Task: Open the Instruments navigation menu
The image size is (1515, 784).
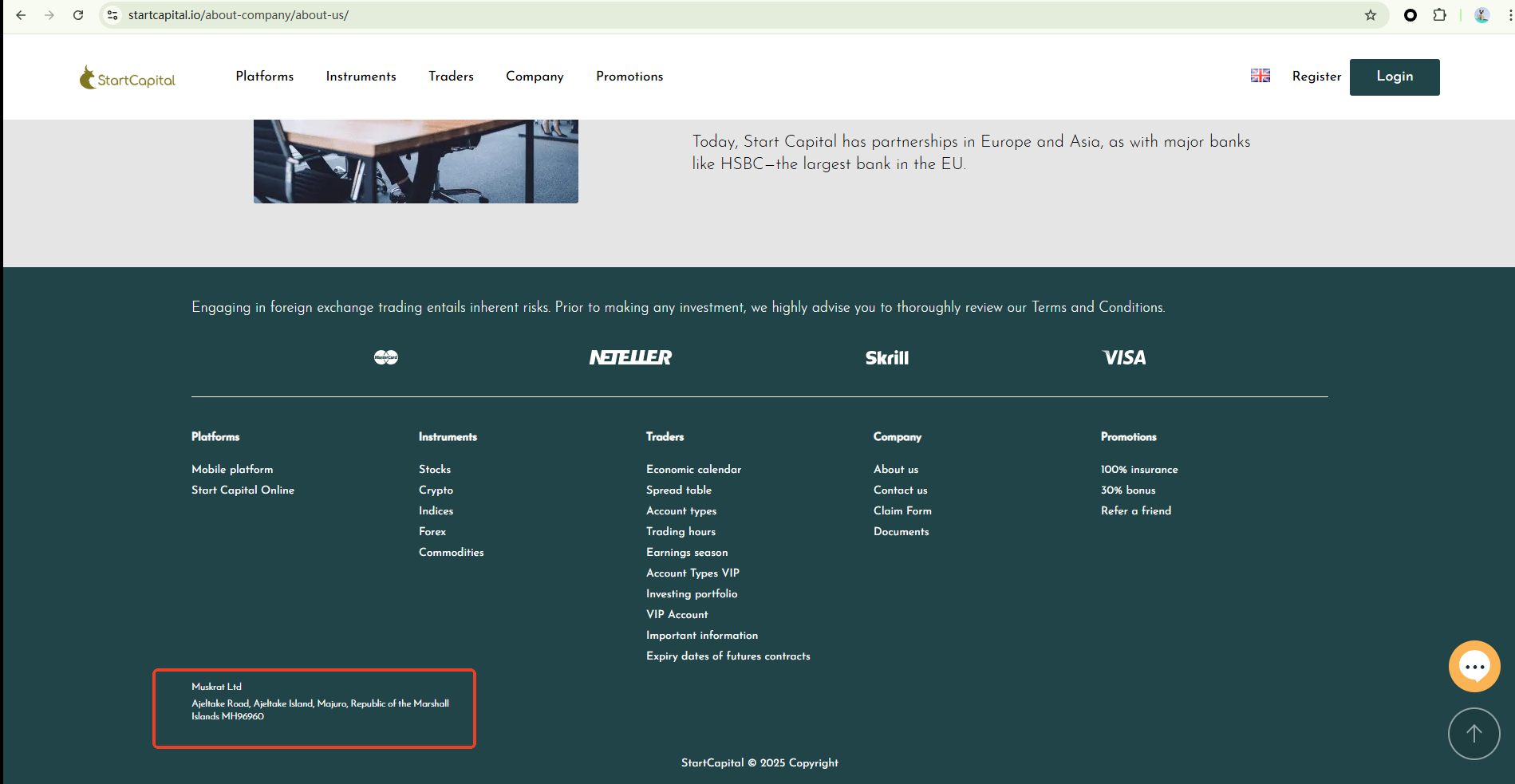Action: tap(361, 77)
